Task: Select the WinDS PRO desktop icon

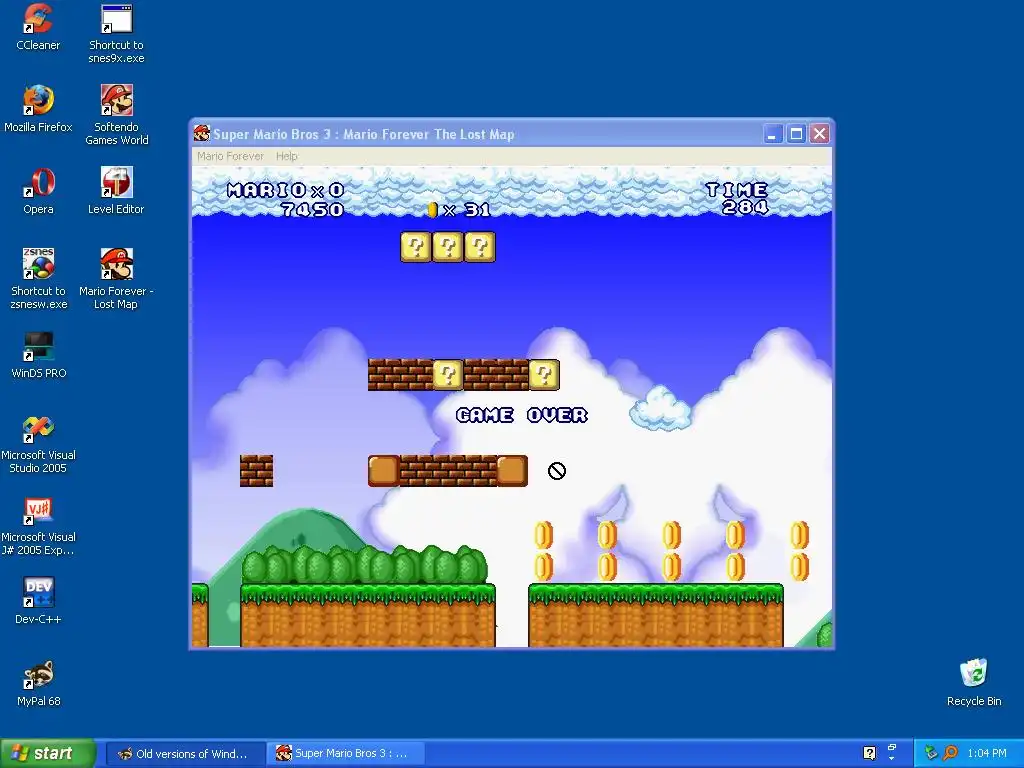Action: click(x=39, y=355)
